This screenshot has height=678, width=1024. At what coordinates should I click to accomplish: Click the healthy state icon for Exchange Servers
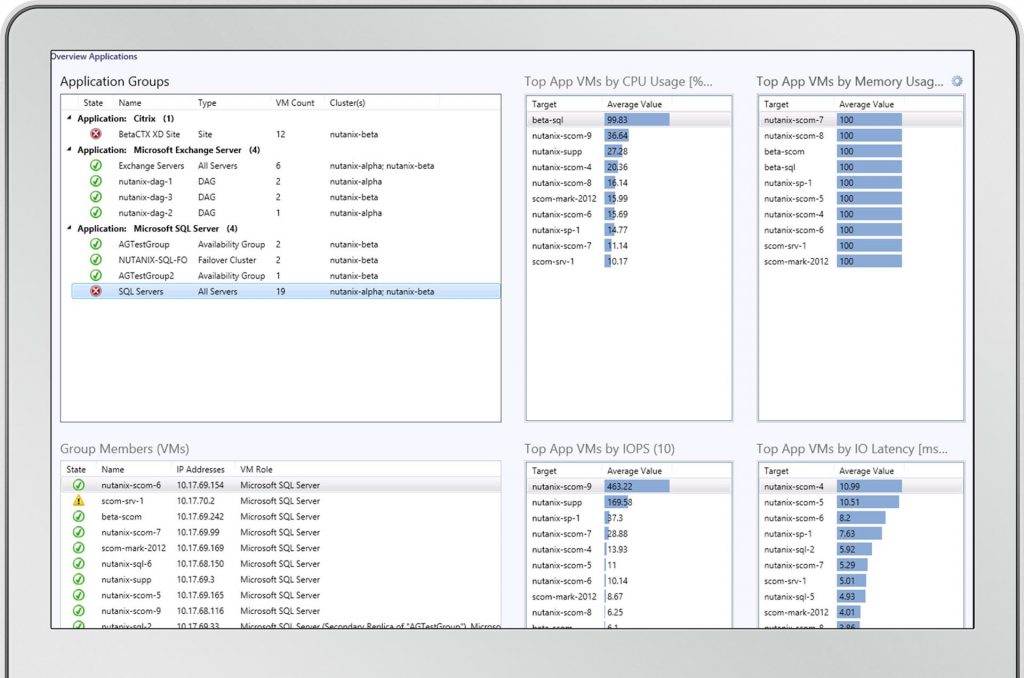96,165
